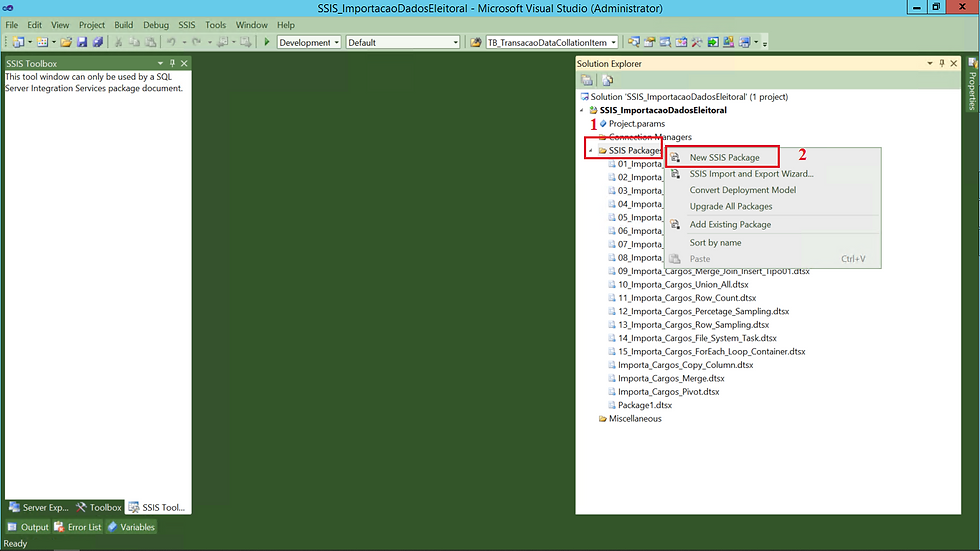Open the Debug menu
Screen dimensions: 980x551
(x=156, y=25)
